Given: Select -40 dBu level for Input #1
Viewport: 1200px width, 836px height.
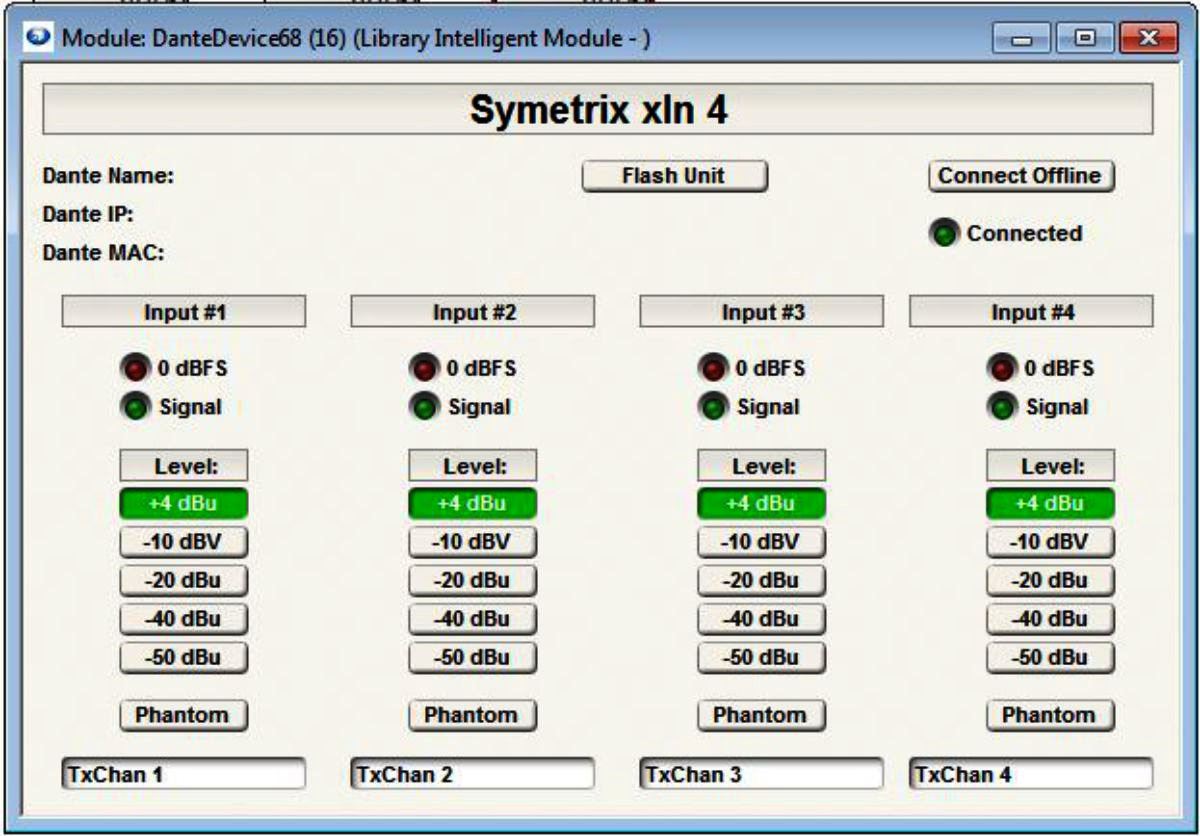Looking at the screenshot, I should coord(184,619).
